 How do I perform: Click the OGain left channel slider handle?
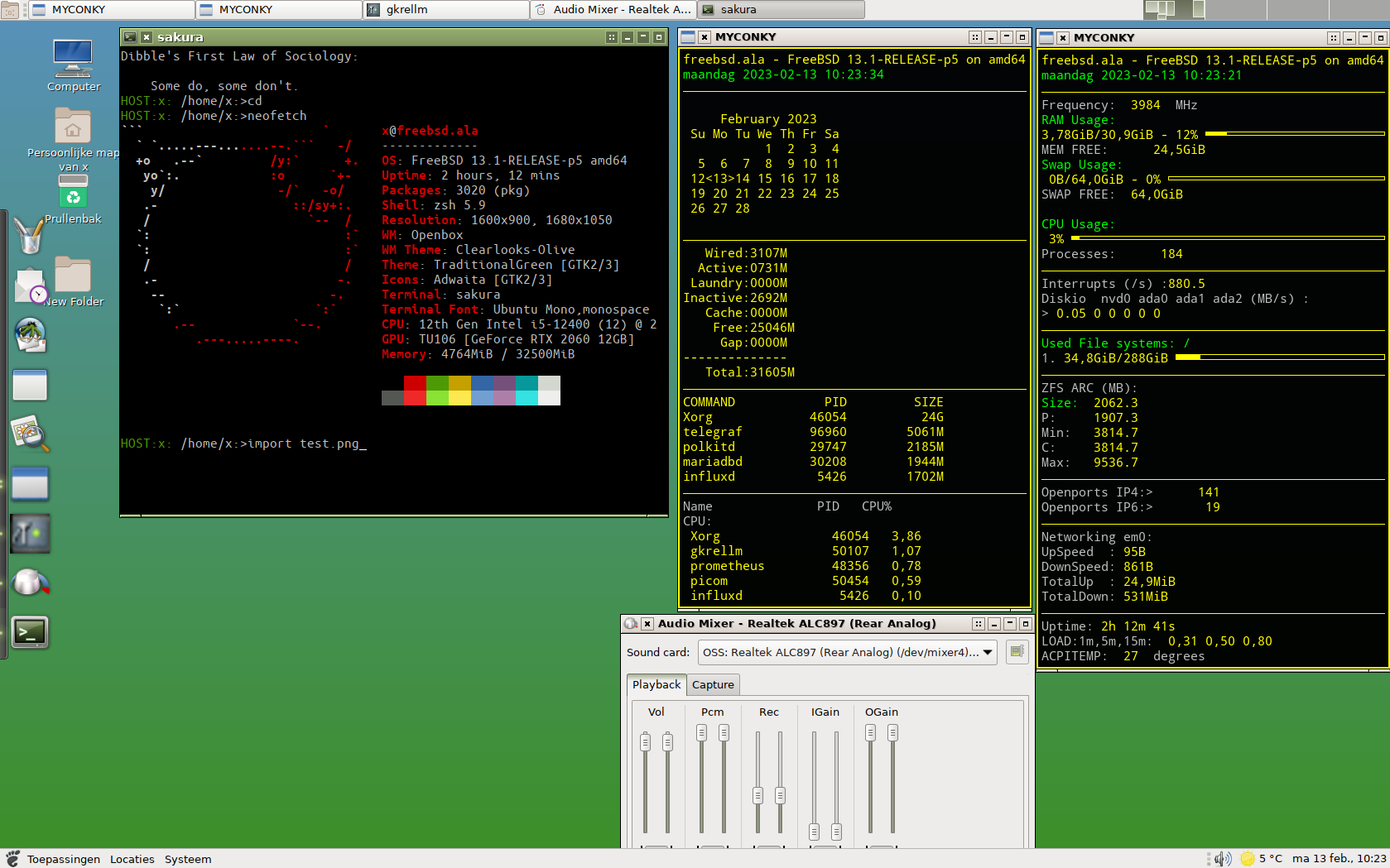(870, 732)
